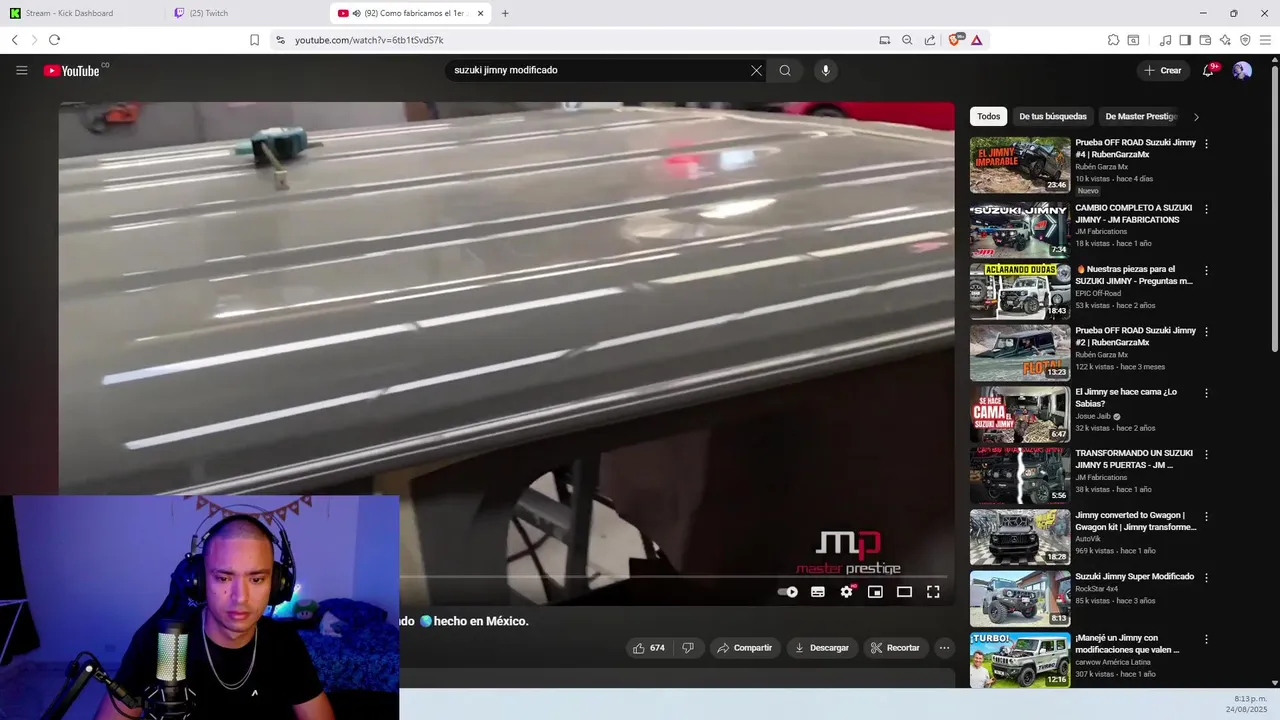
Task: Open Brave Rewards triangle icon
Action: [x=976, y=40]
